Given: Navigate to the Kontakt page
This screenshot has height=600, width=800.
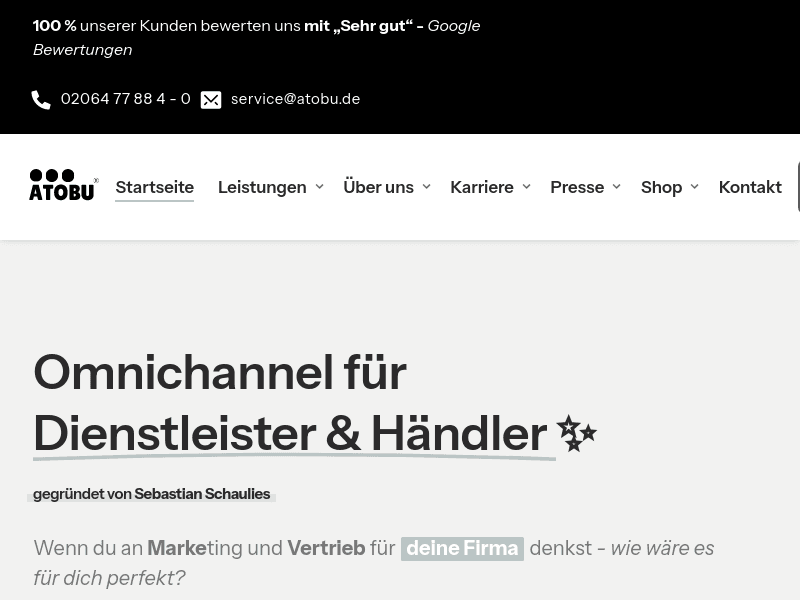Looking at the screenshot, I should point(750,187).
